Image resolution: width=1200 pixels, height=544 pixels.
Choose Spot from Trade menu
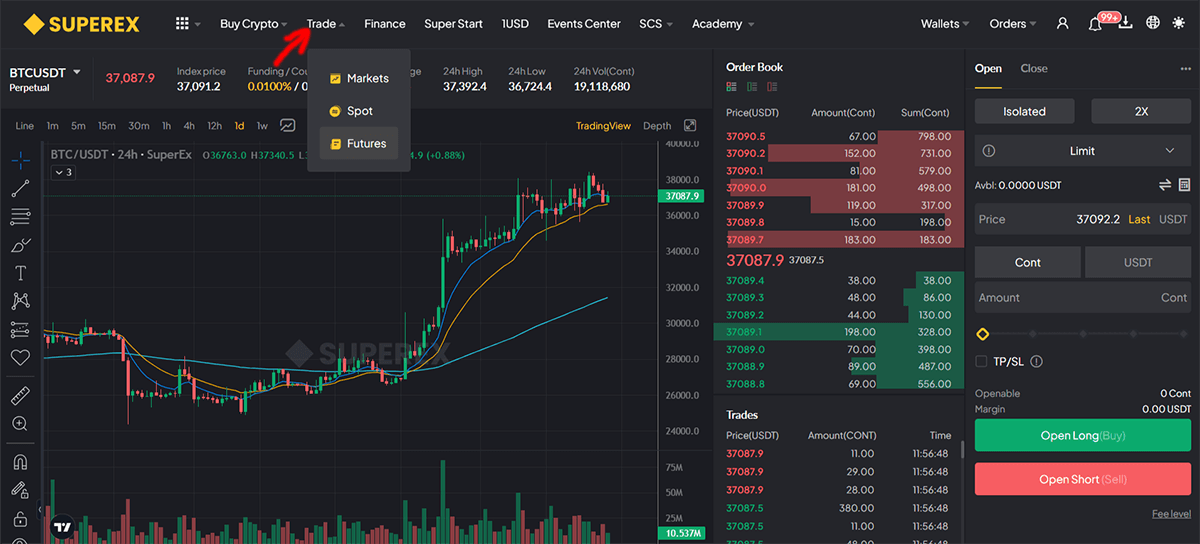coord(359,111)
